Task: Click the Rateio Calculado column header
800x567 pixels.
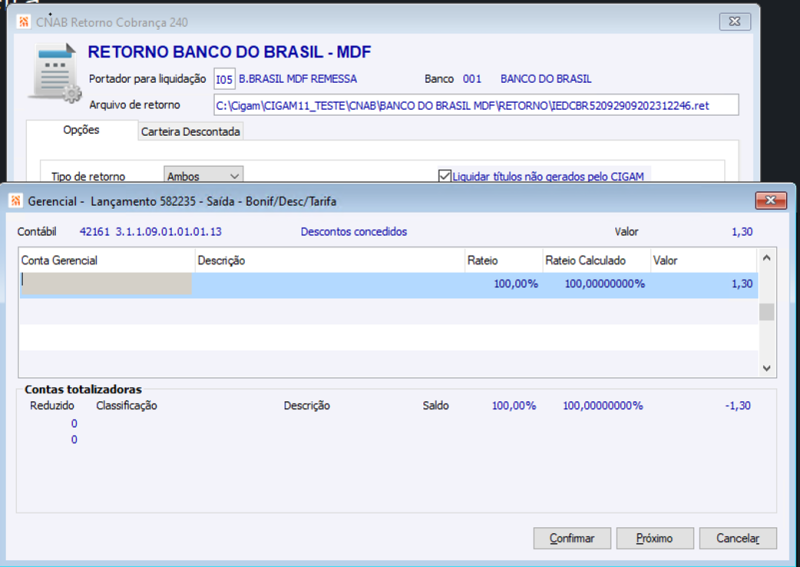Action: (596, 260)
